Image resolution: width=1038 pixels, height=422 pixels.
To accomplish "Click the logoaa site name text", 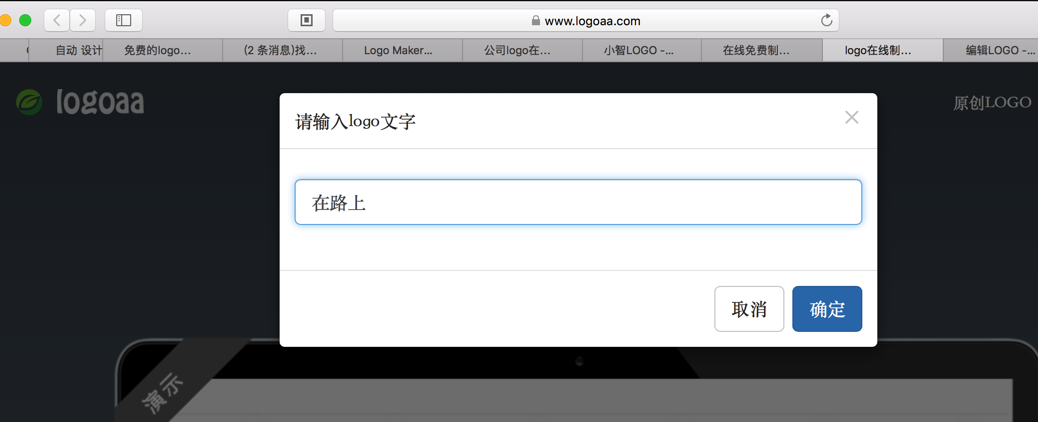I will (x=101, y=103).
